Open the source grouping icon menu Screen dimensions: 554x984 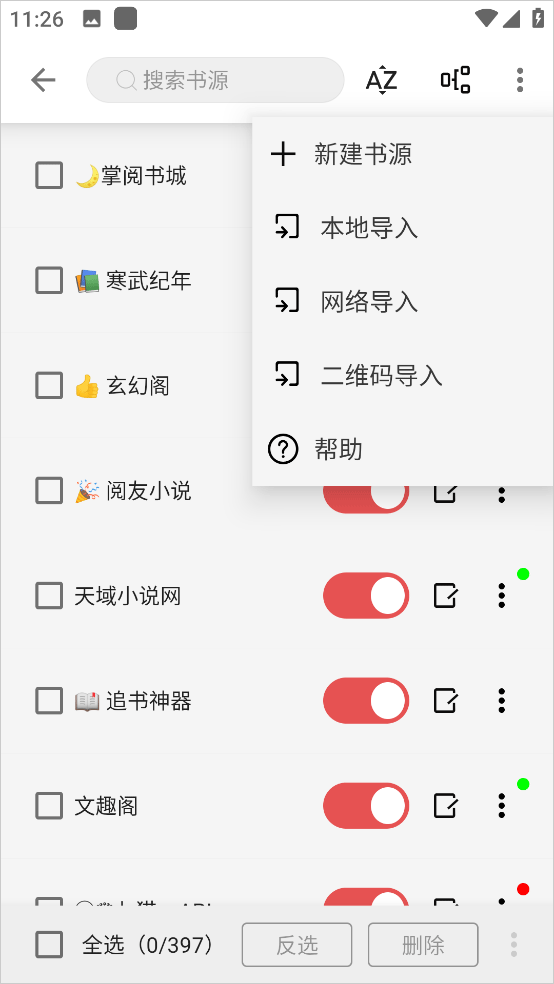point(455,80)
